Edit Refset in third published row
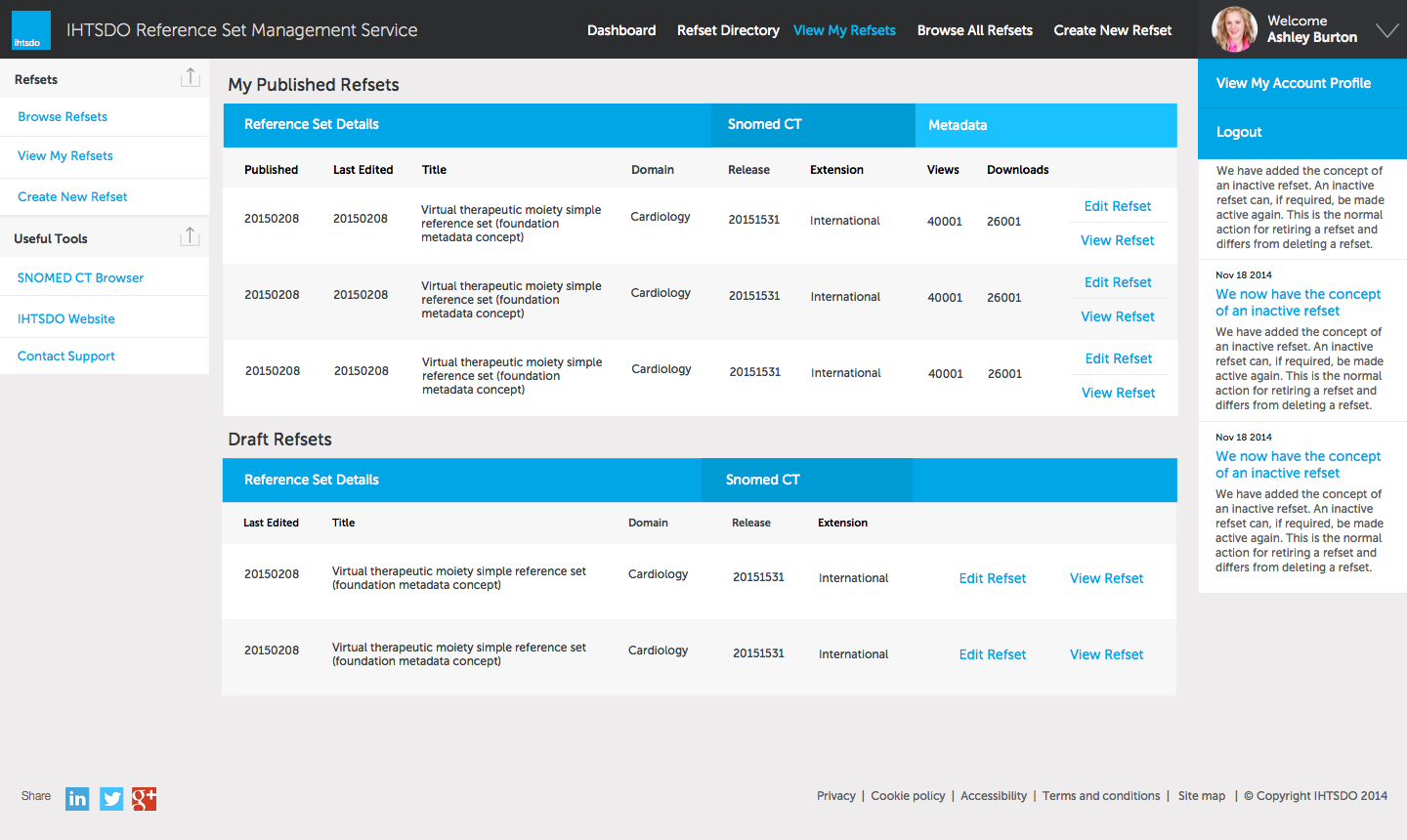 point(1119,358)
